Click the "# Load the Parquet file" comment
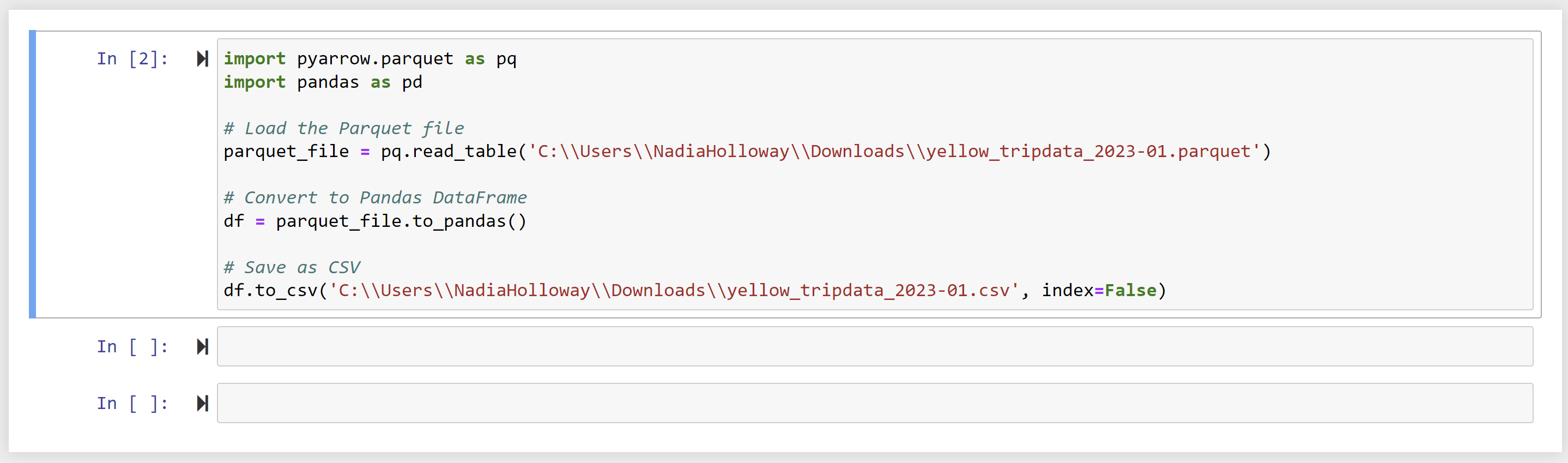The image size is (1568, 463). pos(343,129)
